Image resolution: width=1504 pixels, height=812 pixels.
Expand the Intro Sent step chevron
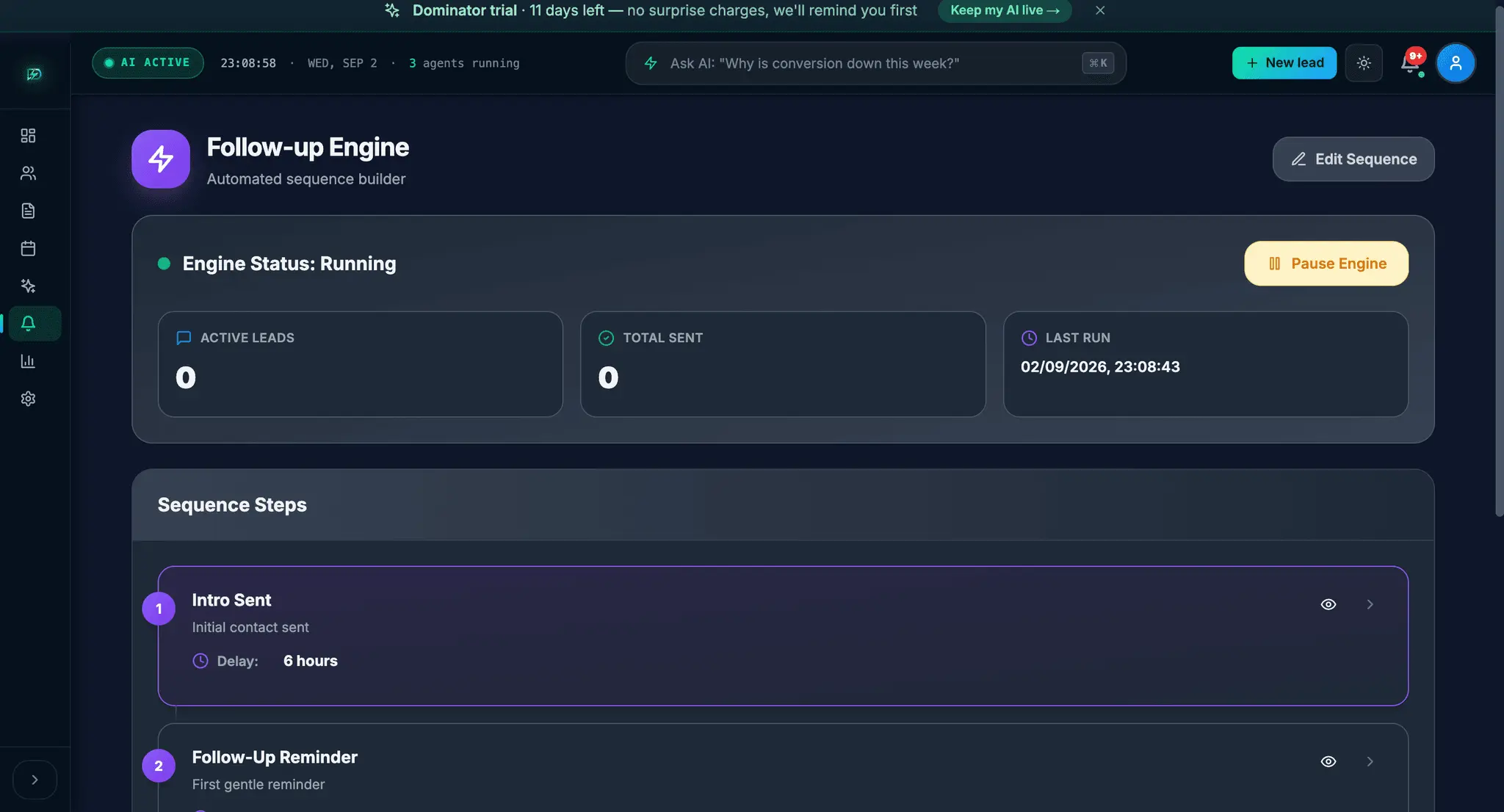(1370, 604)
